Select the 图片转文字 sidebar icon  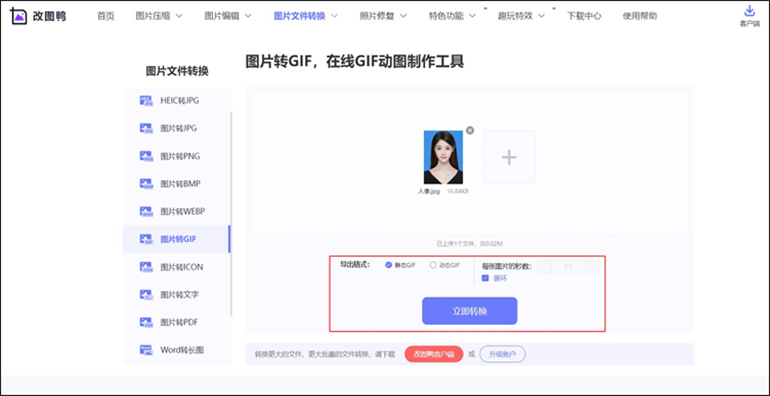(x=146, y=295)
